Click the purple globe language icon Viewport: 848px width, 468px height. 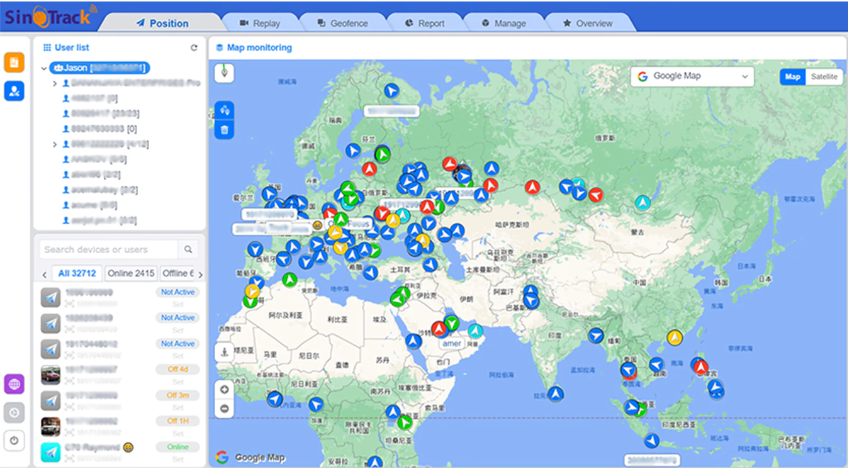[x=14, y=384]
